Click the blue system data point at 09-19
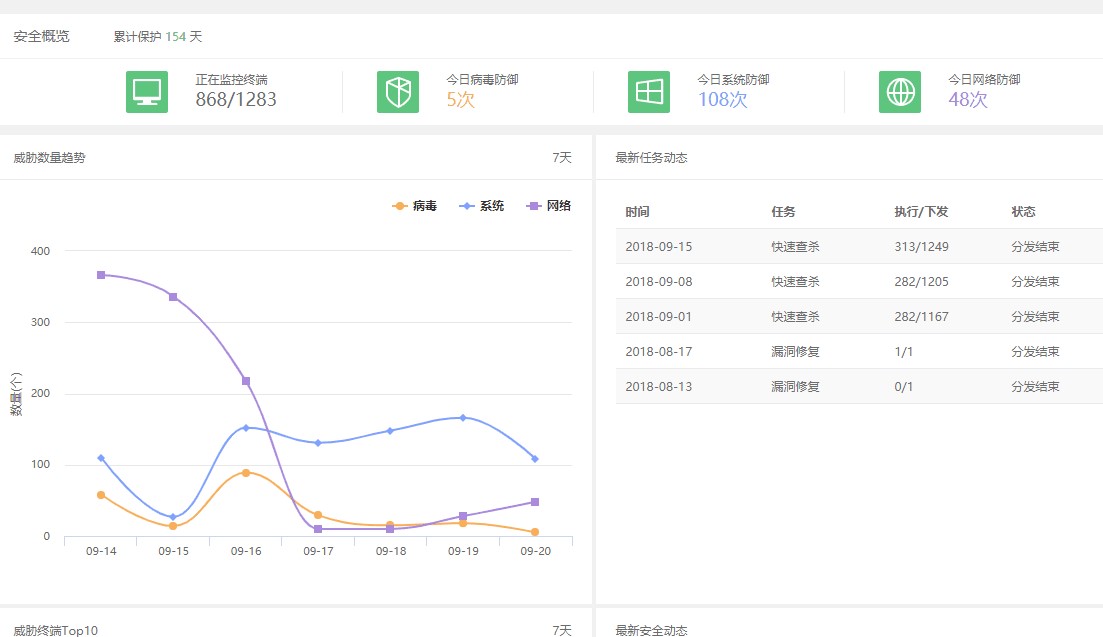This screenshot has height=637, width=1103. point(463,418)
